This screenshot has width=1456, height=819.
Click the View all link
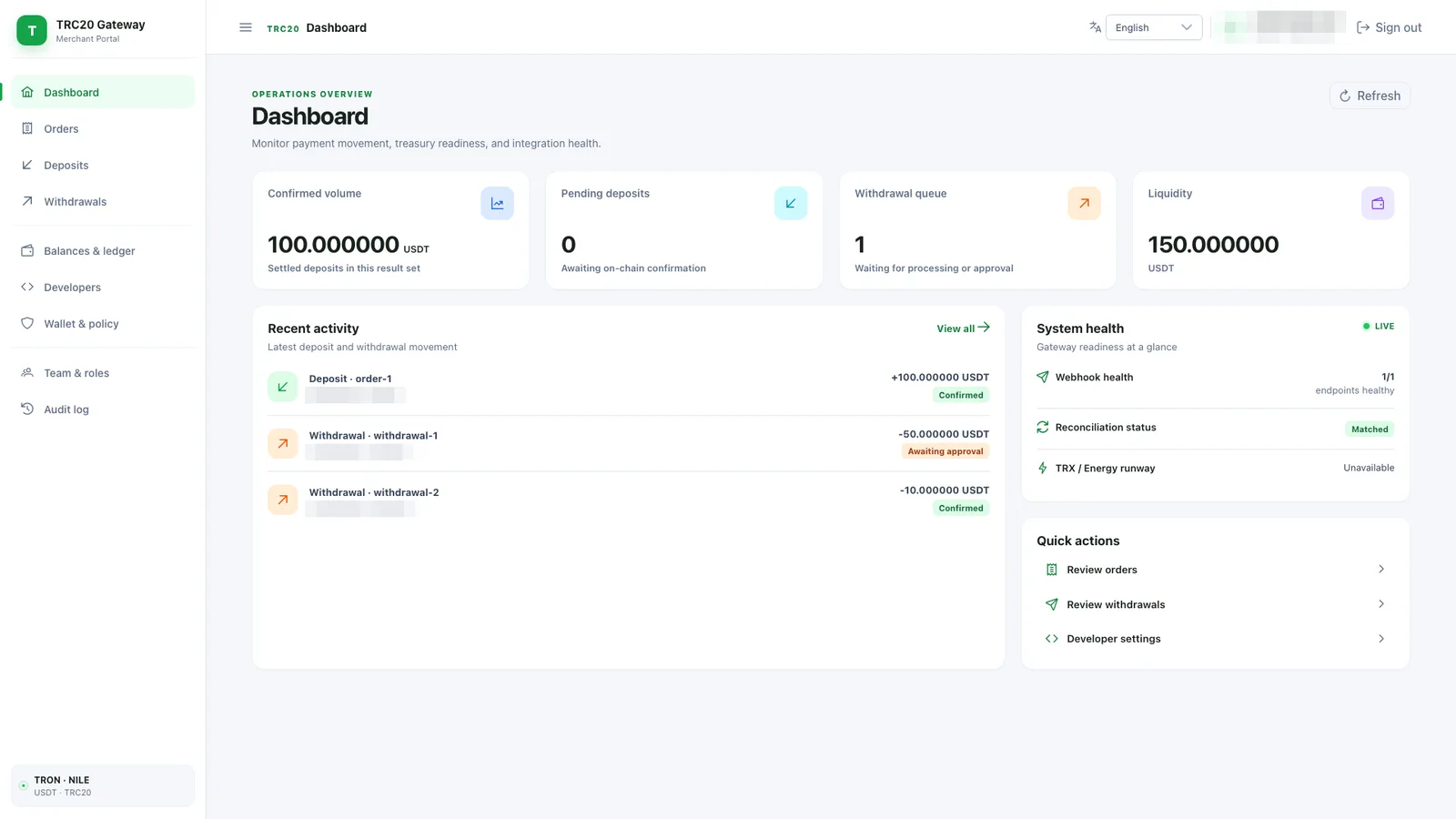[x=963, y=328]
